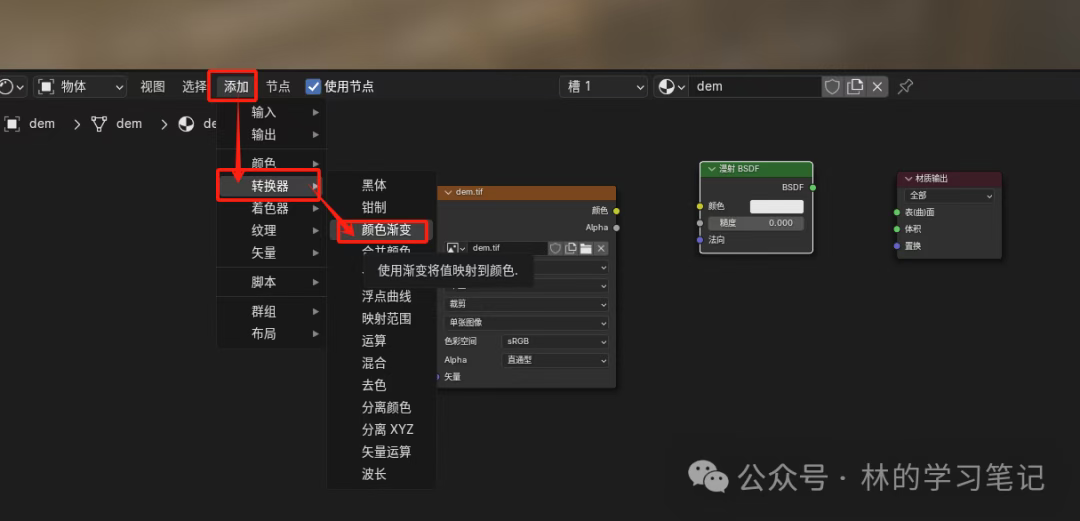Collapse the 材质输出 node
1080x521 pixels.
coord(908,179)
